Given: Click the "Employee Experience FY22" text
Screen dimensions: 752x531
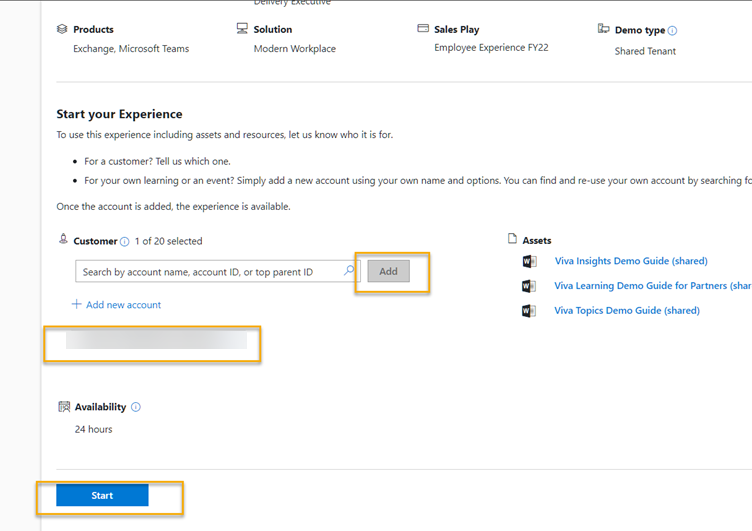Looking at the screenshot, I should [x=491, y=47].
